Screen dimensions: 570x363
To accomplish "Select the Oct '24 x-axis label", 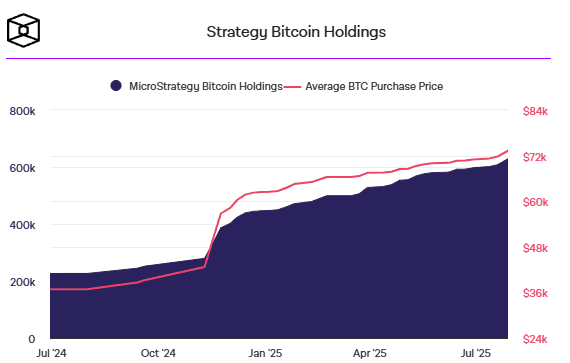I will pyautogui.click(x=158, y=353).
